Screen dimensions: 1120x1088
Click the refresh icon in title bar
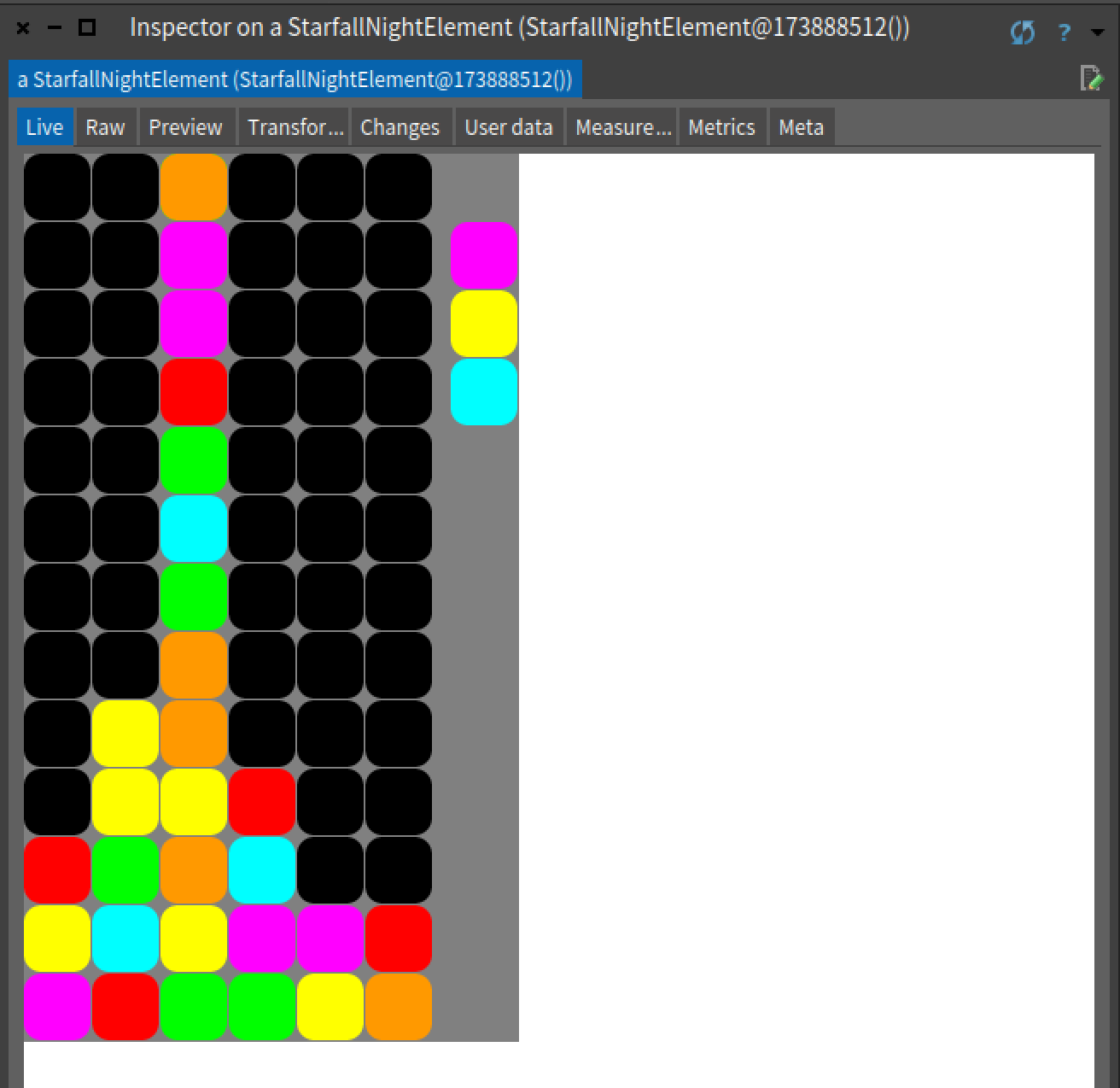[1022, 32]
